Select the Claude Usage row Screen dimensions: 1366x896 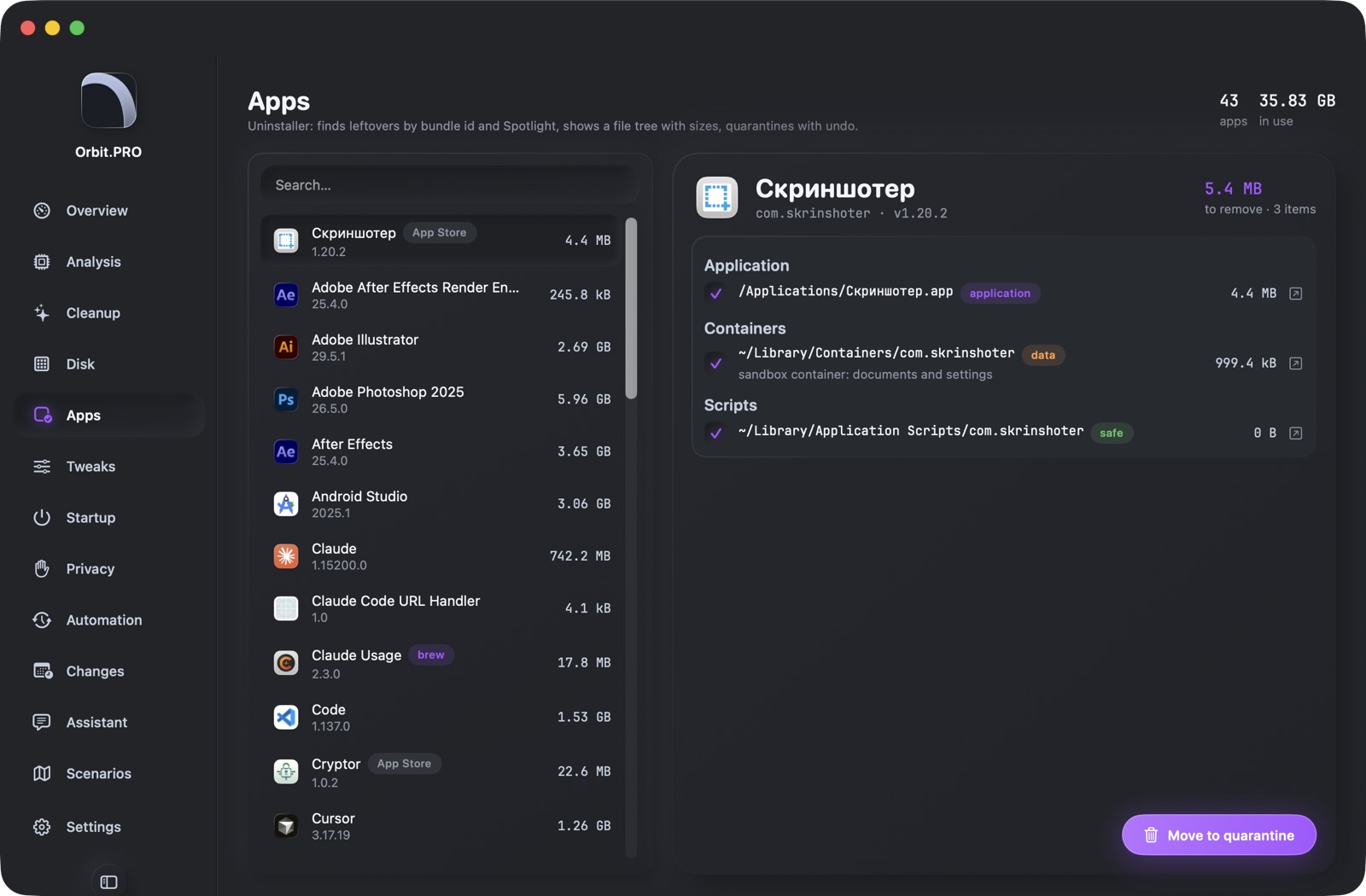[x=442, y=663]
